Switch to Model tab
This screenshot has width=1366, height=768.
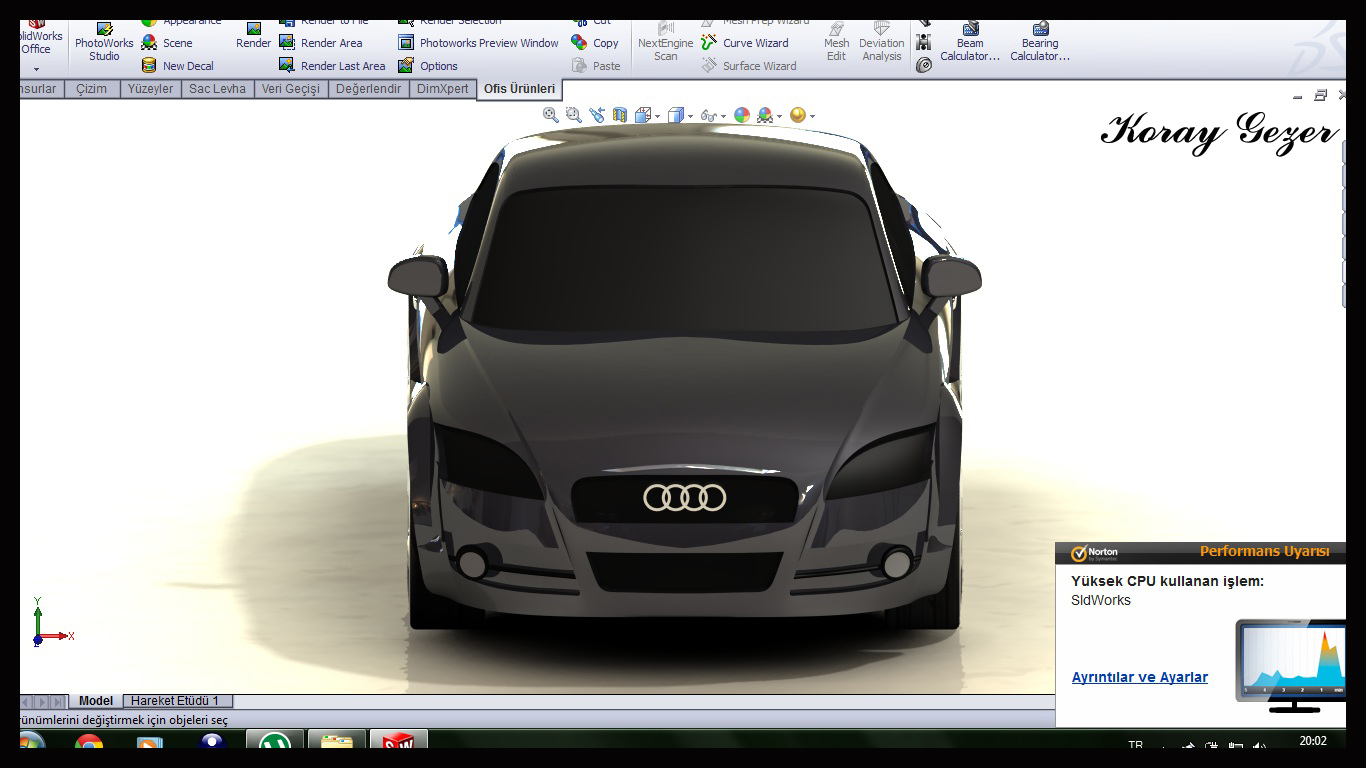point(96,701)
